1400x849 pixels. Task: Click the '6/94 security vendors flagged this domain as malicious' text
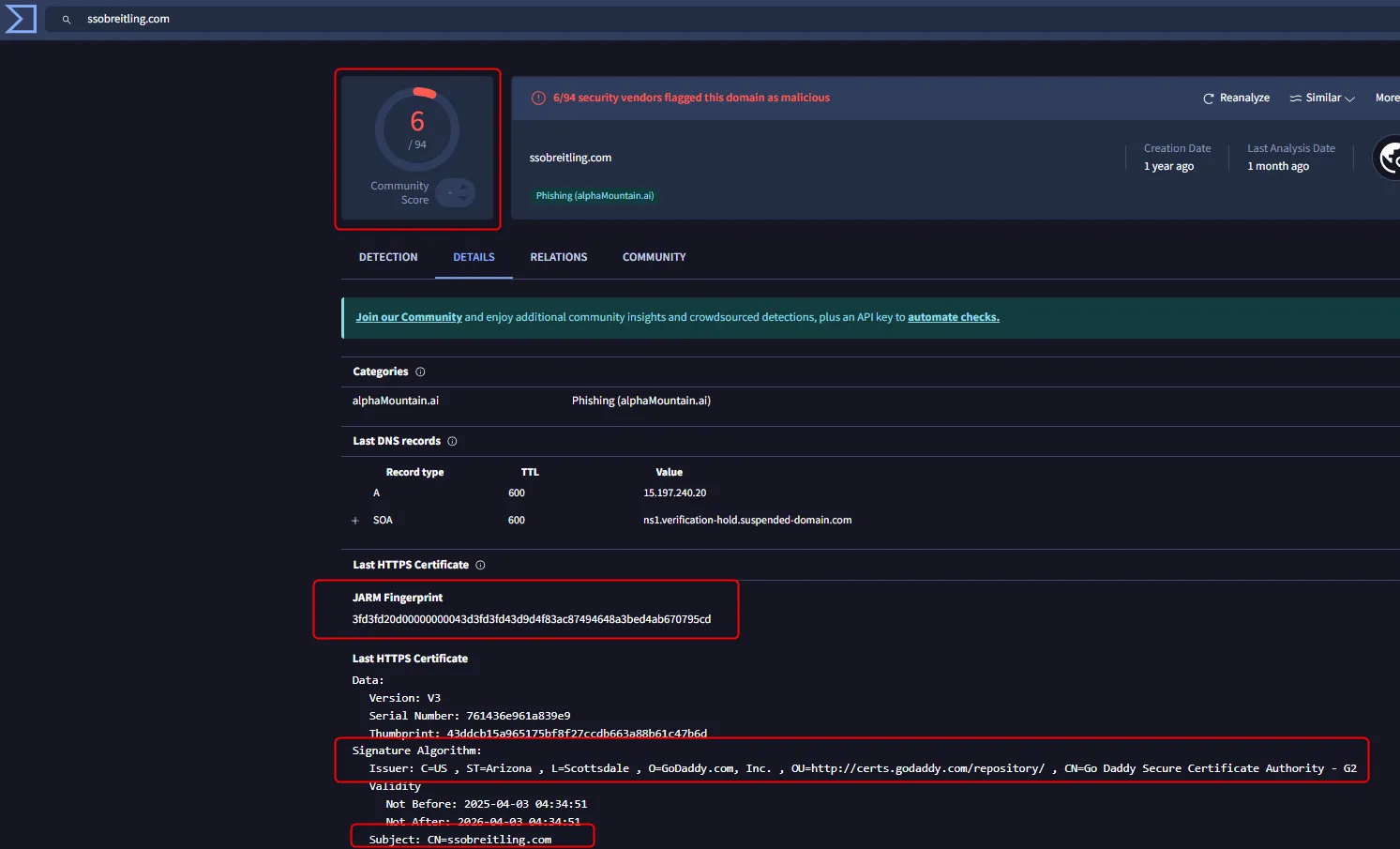(x=691, y=98)
